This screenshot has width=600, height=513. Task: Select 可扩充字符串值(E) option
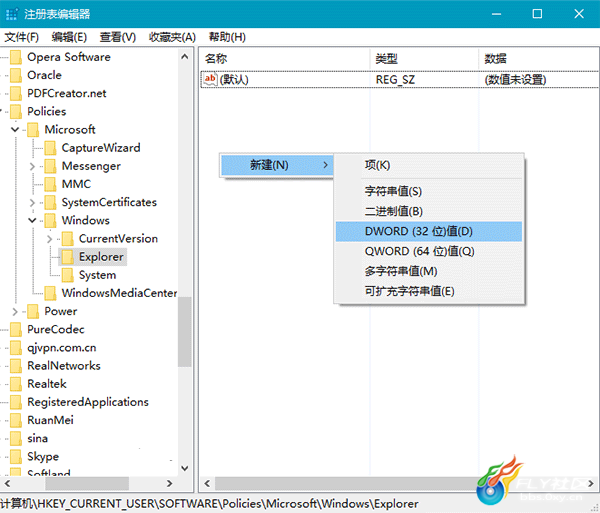click(x=429, y=292)
